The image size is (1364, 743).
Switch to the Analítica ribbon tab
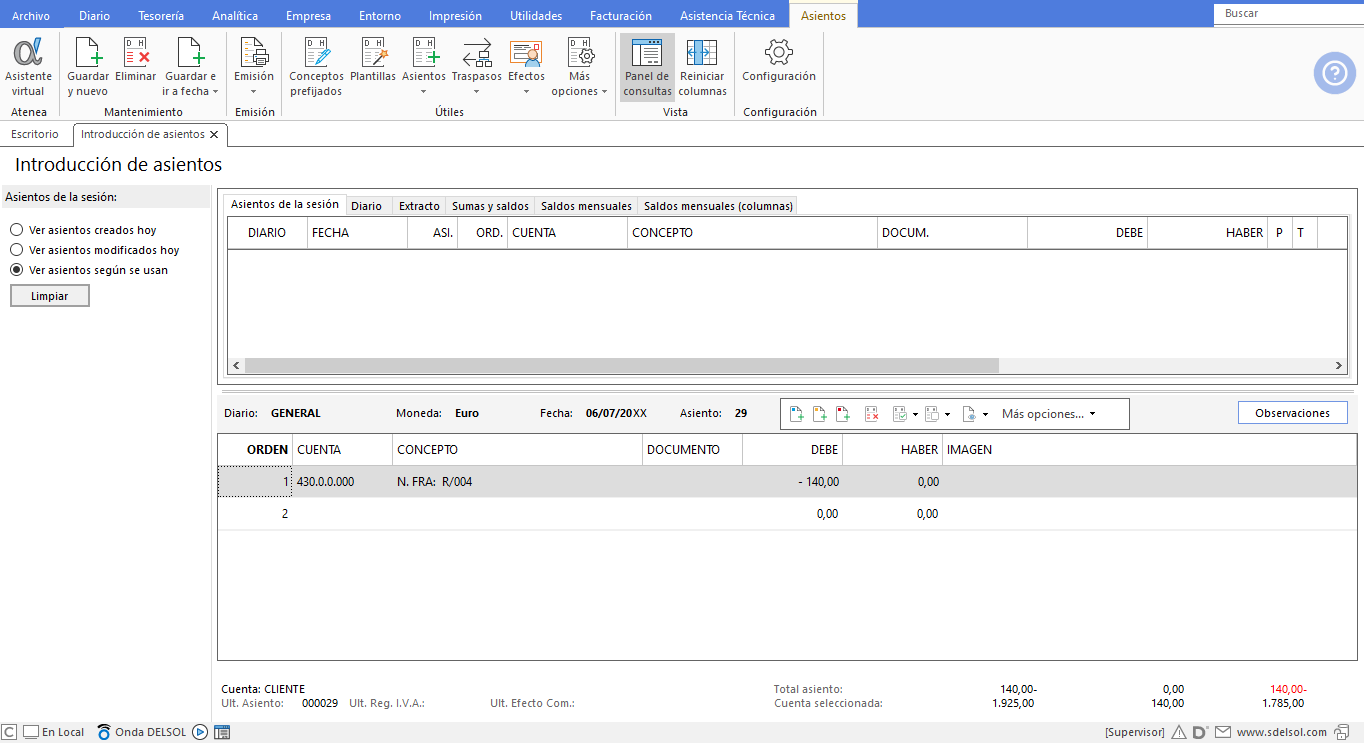[x=235, y=16]
